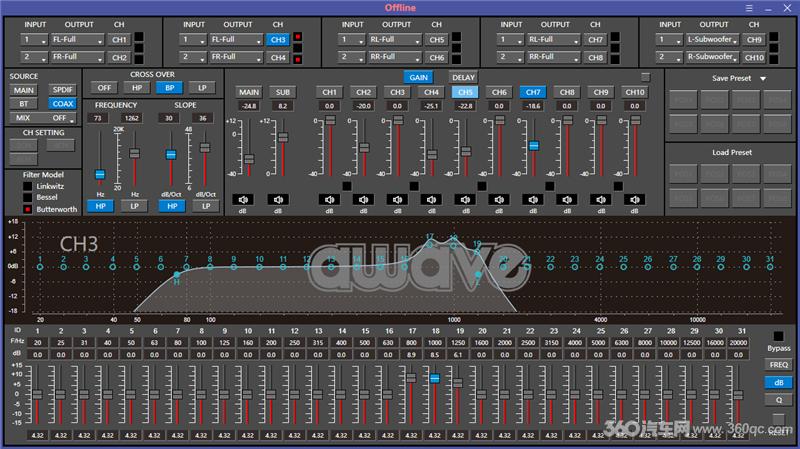The height and width of the screenshot is (449, 800).
Task: Select the Butterworth filter model
Action: click(28, 209)
